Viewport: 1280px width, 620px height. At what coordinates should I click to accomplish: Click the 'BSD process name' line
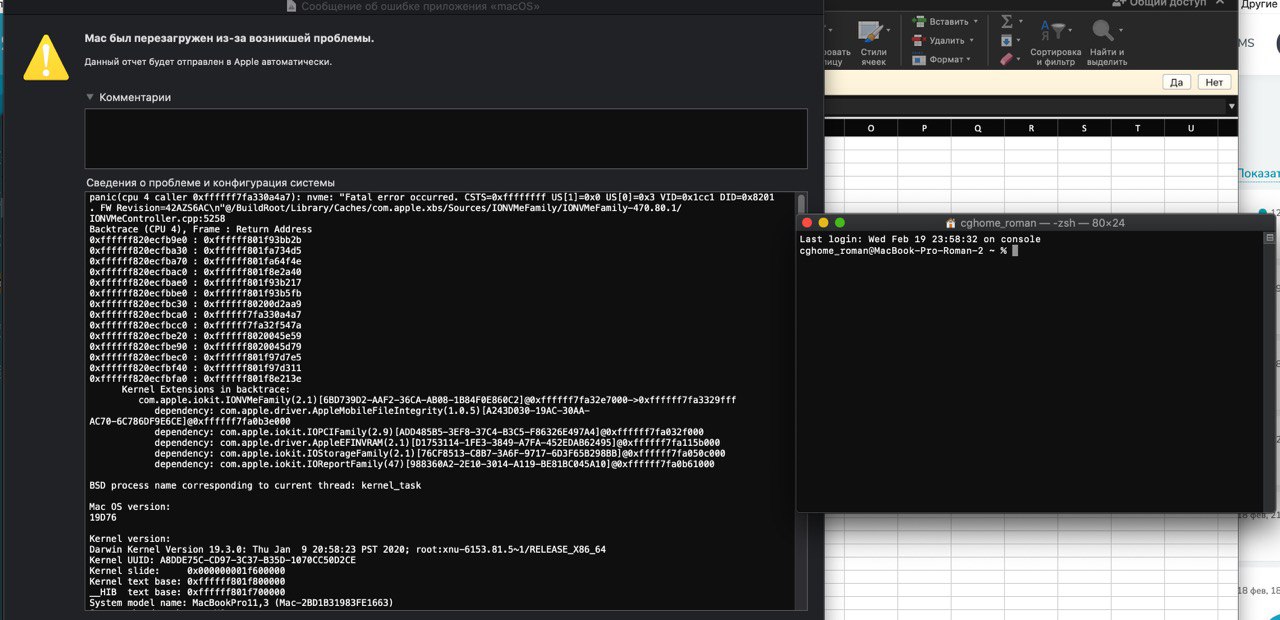coord(255,485)
